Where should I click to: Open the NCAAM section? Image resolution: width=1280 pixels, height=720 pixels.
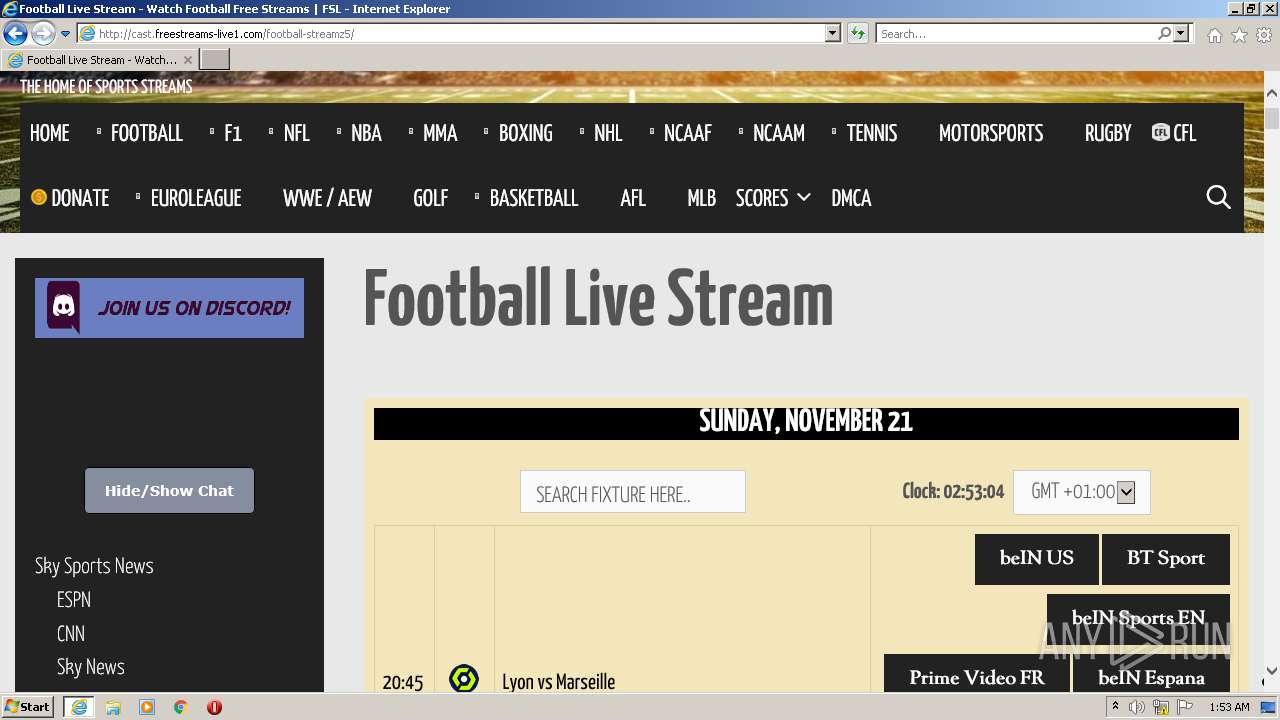[779, 133]
